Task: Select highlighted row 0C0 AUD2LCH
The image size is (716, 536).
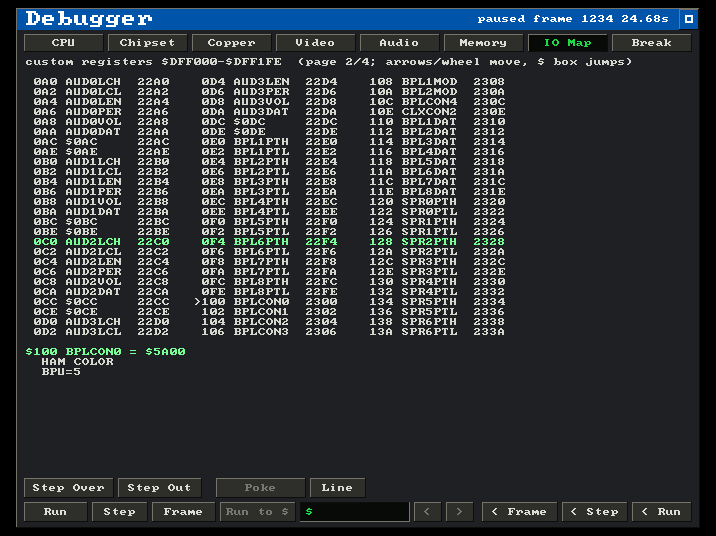Action: point(101,242)
